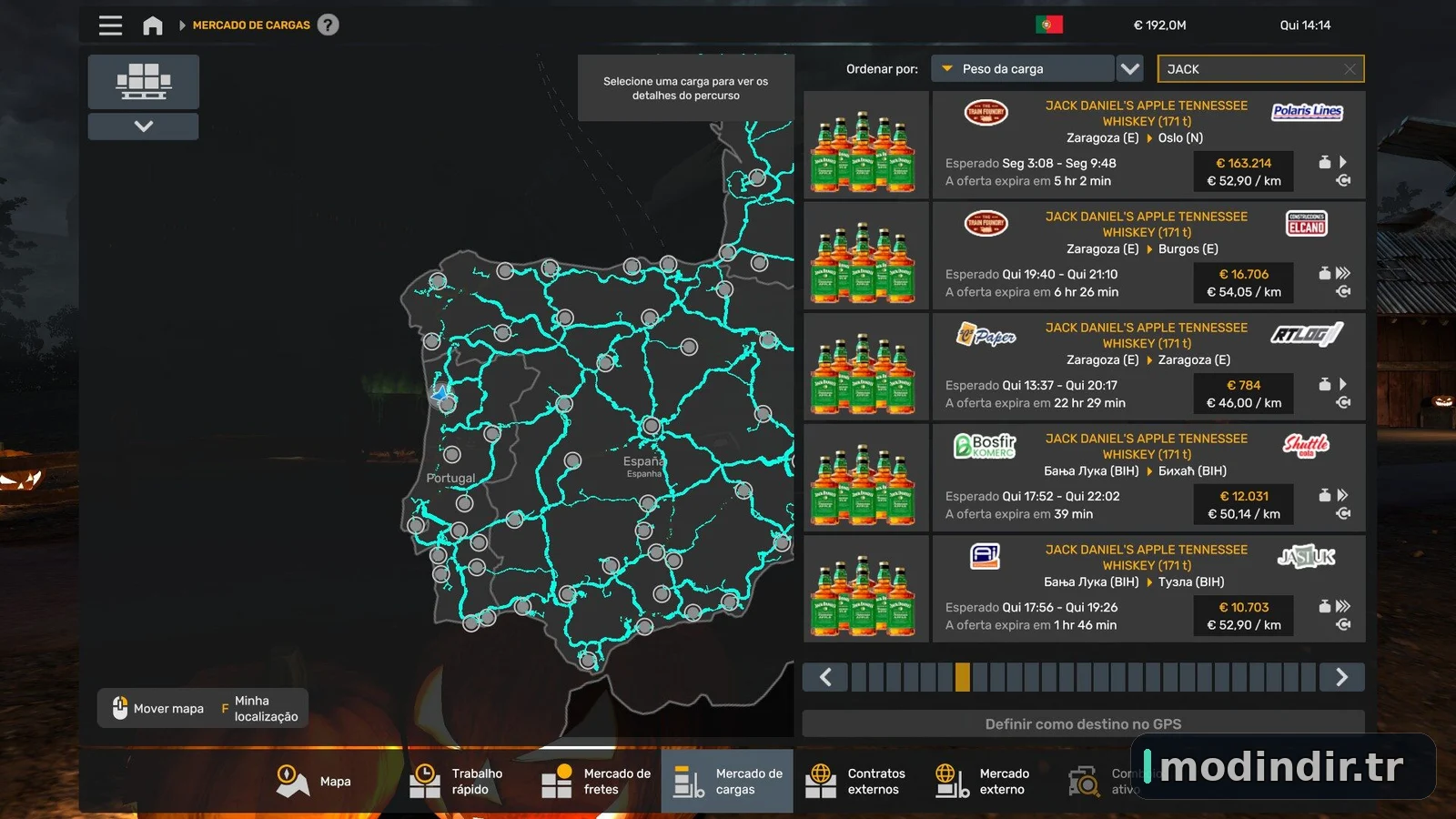Click the 'Mover mapa' mouse hint

click(158, 709)
